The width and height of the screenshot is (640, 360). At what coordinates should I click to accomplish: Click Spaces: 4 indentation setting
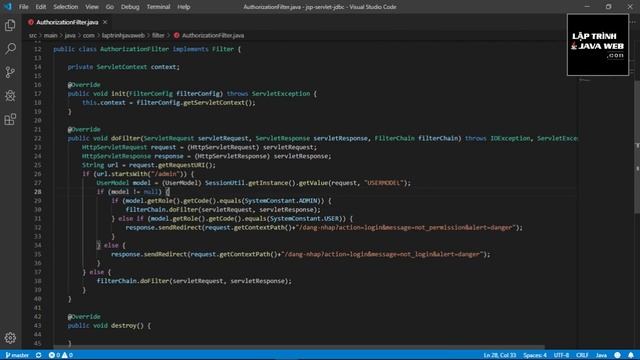tap(535, 355)
